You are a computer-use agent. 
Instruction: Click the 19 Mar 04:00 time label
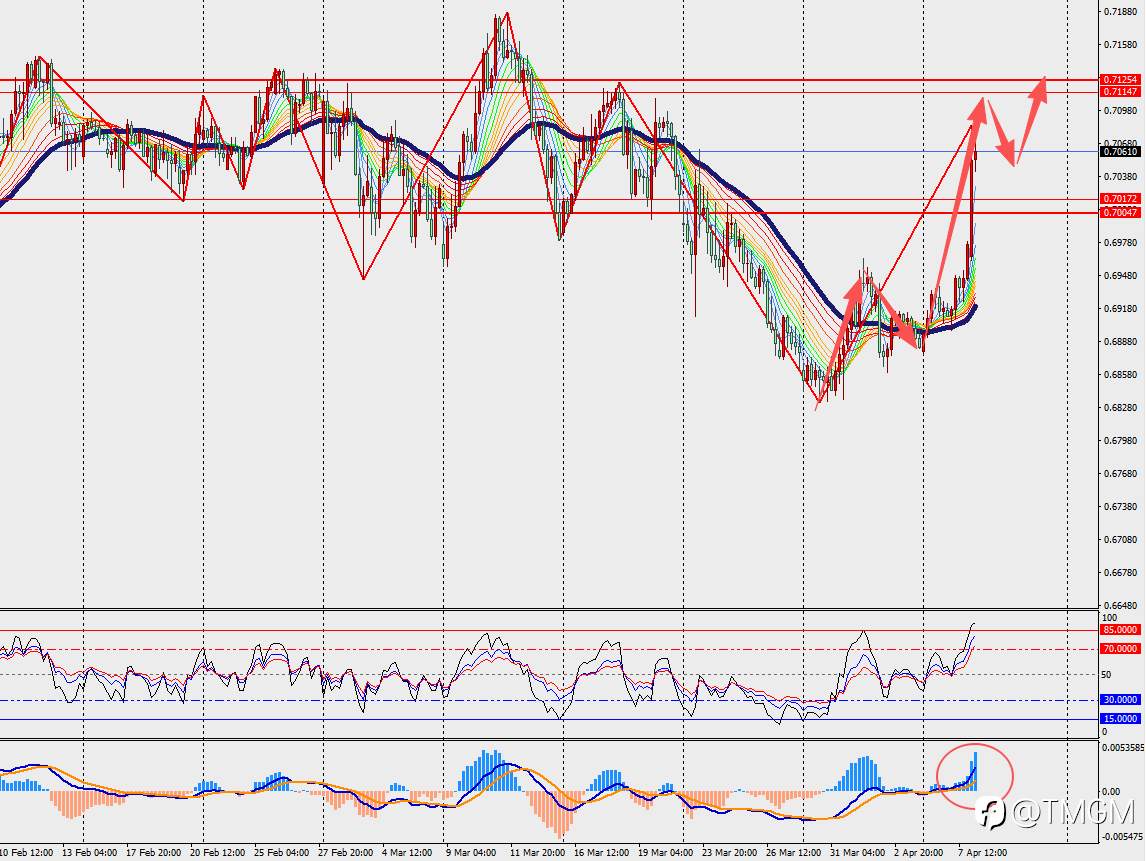666,853
